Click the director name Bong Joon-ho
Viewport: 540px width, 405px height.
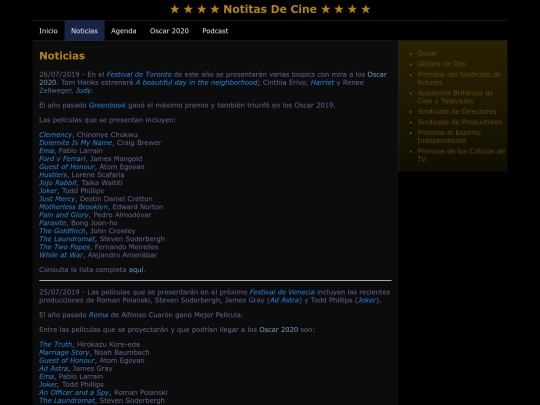94,223
